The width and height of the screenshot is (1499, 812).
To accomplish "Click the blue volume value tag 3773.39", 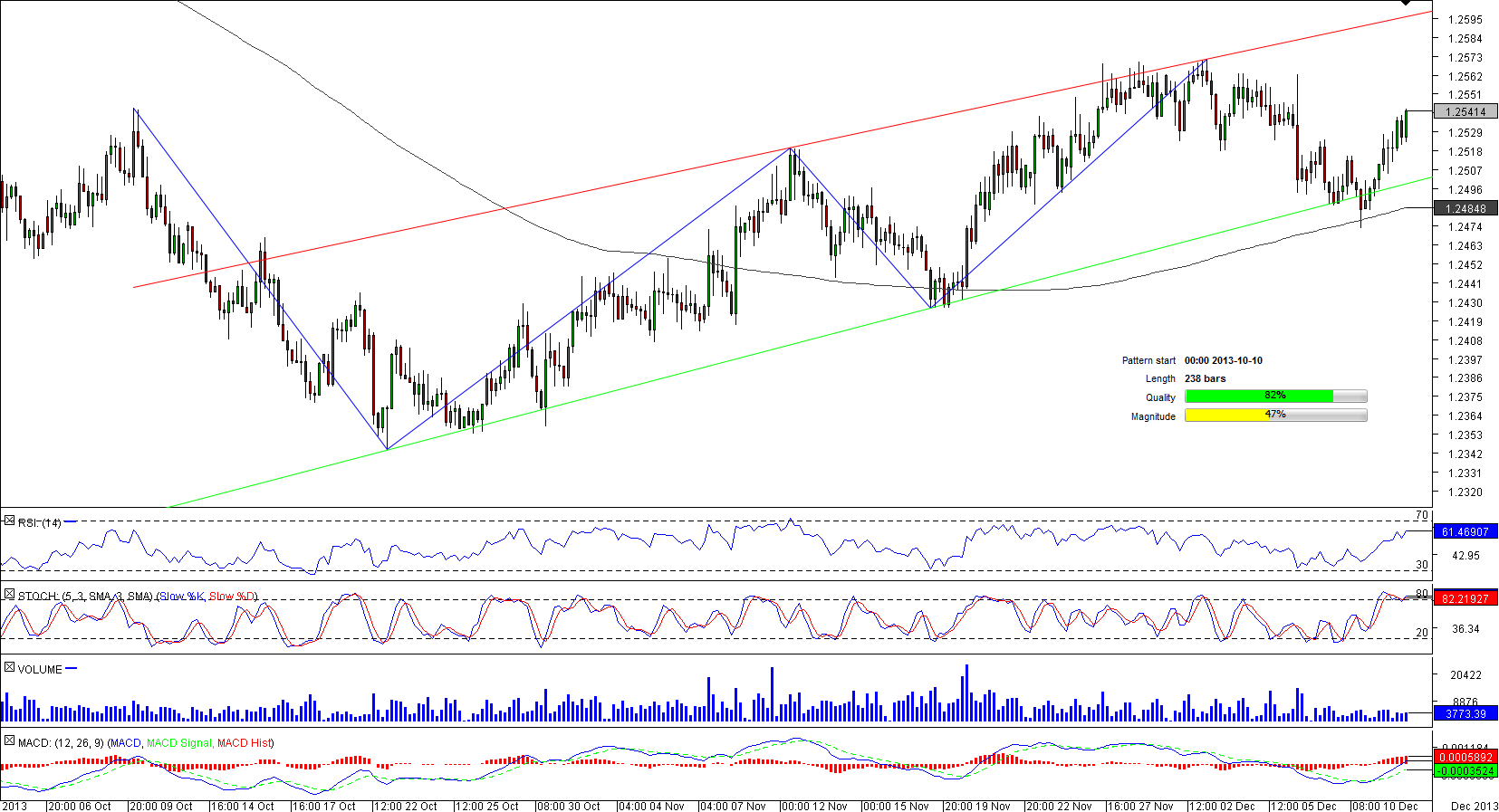I will (x=1465, y=714).
